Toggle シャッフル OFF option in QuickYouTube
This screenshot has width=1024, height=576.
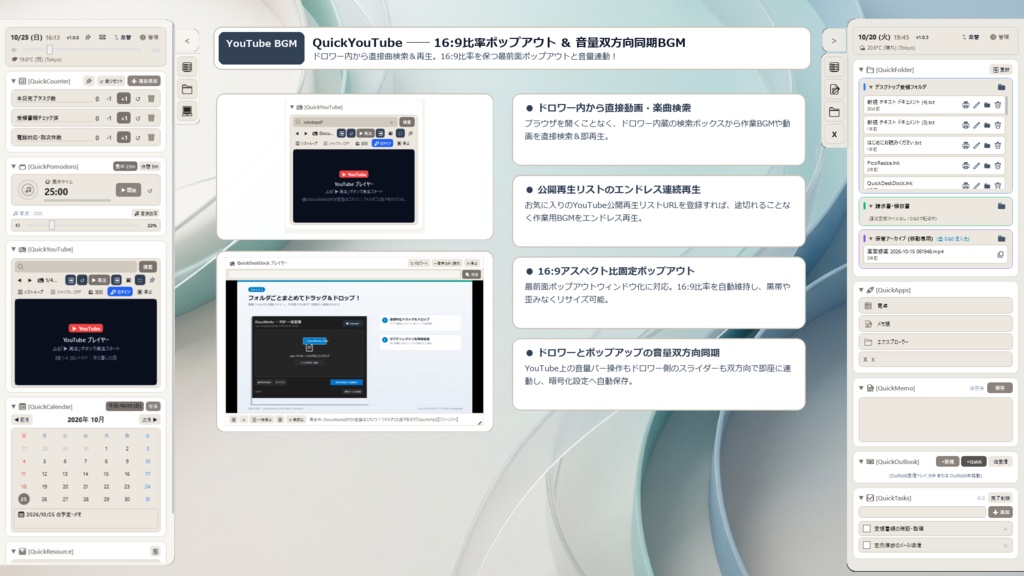tap(65, 292)
